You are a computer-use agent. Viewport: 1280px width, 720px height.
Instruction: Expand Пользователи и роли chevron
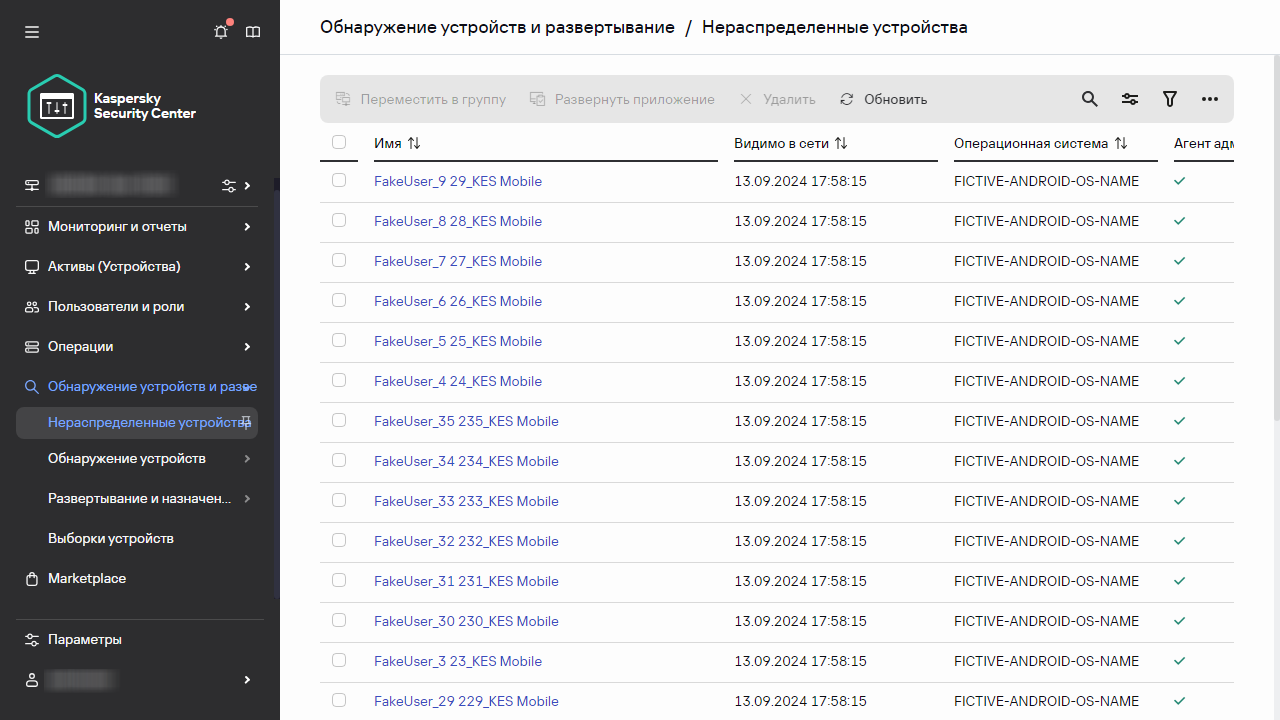point(247,307)
